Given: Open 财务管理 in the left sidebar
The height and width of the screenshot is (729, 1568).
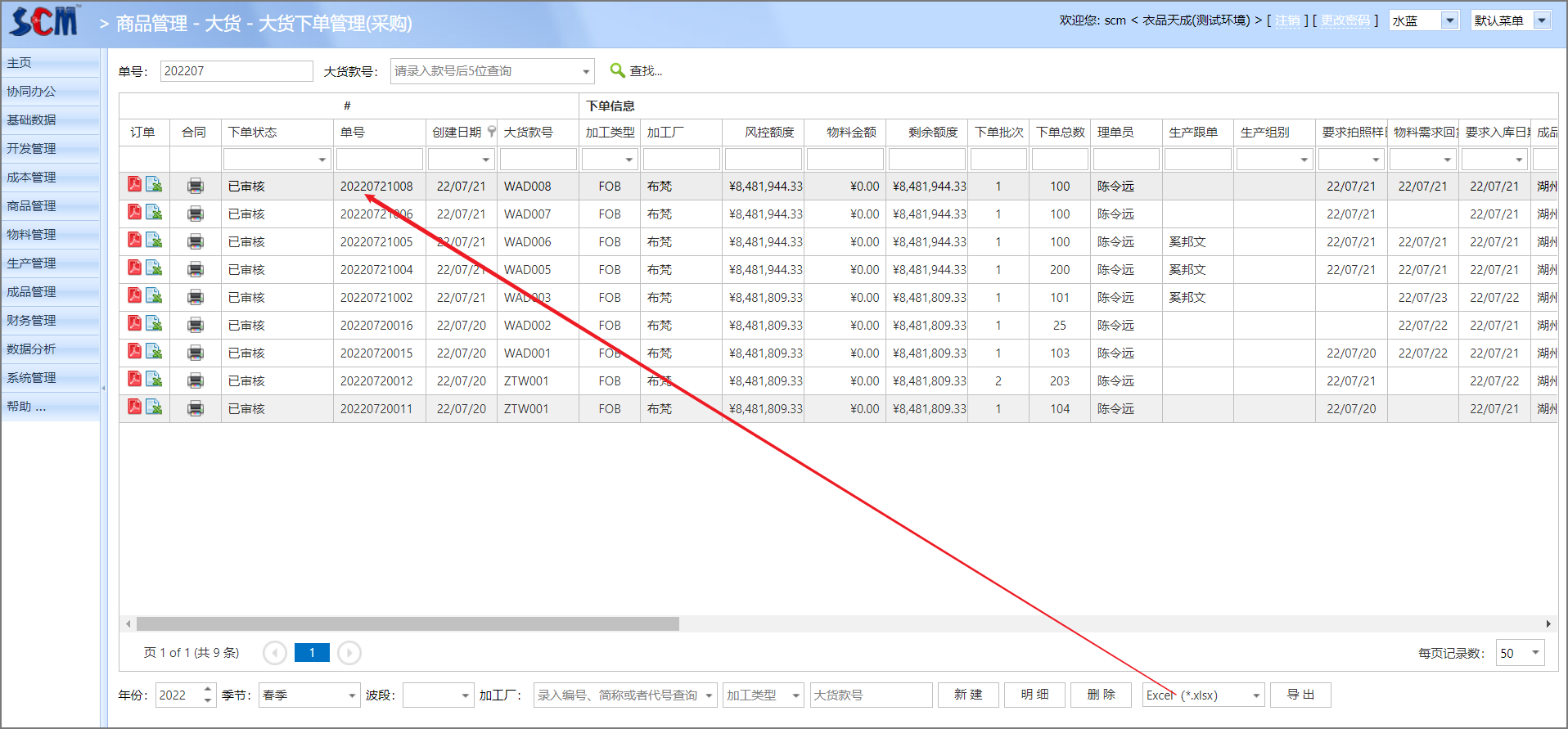Looking at the screenshot, I should click(x=32, y=320).
